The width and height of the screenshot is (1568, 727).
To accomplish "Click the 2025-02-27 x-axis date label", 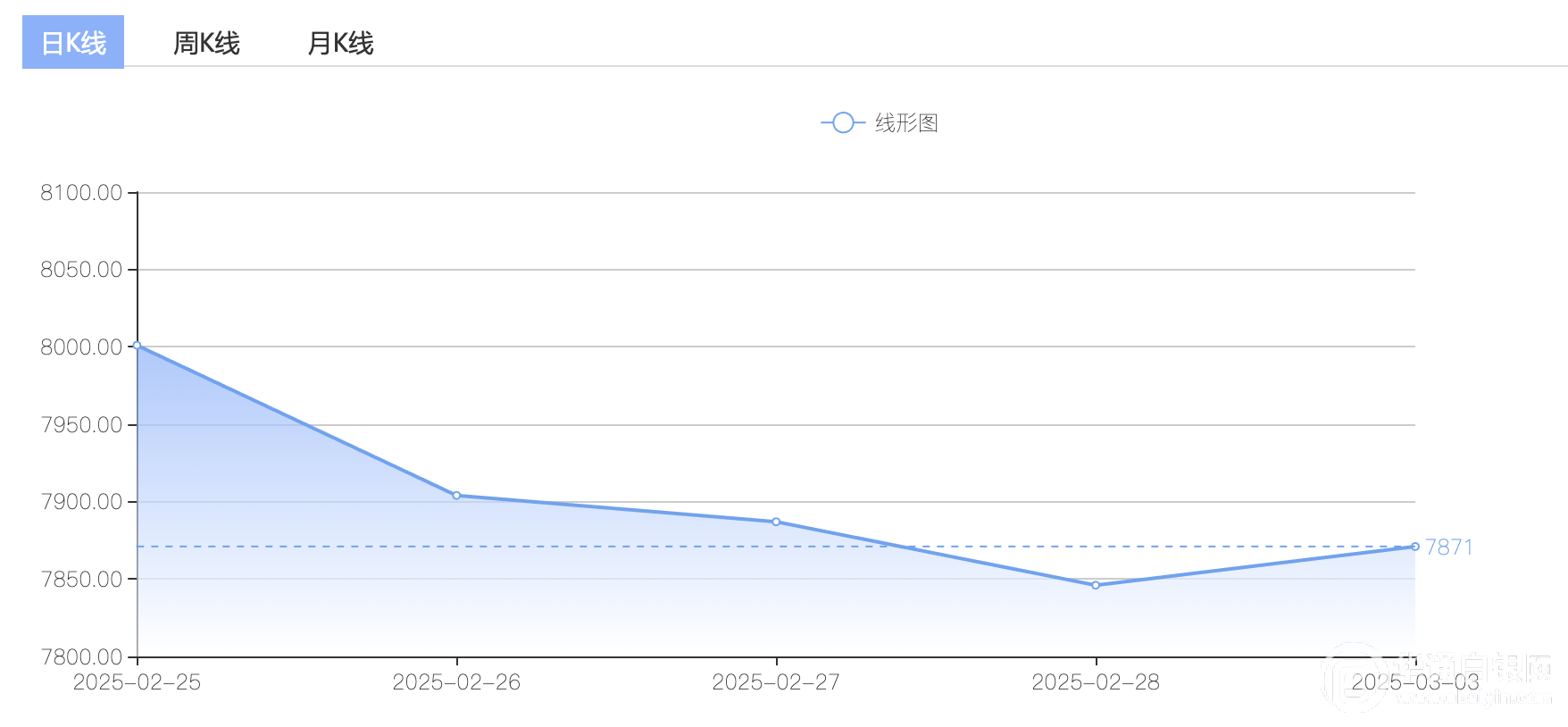I will click(x=776, y=682).
